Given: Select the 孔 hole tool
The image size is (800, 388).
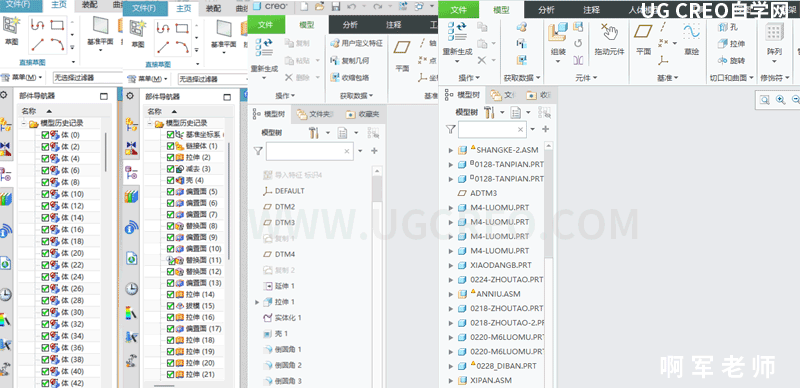Looking at the screenshot, I should tap(728, 28).
